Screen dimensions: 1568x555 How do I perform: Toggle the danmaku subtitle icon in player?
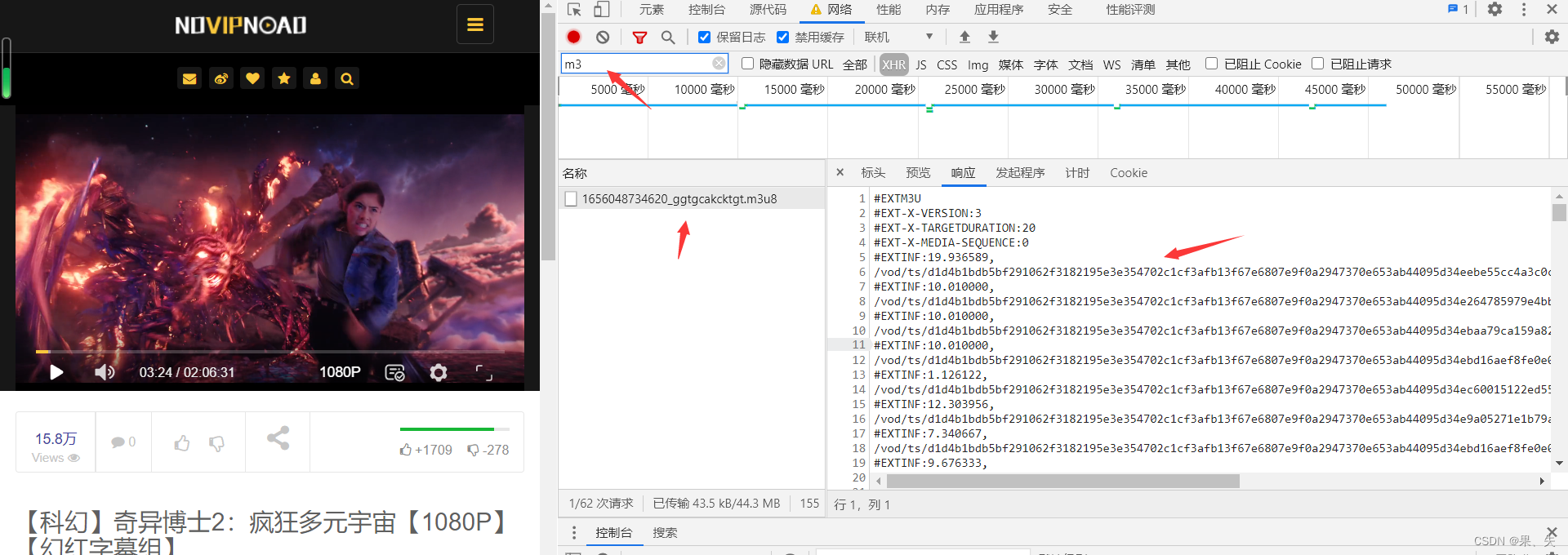(394, 372)
